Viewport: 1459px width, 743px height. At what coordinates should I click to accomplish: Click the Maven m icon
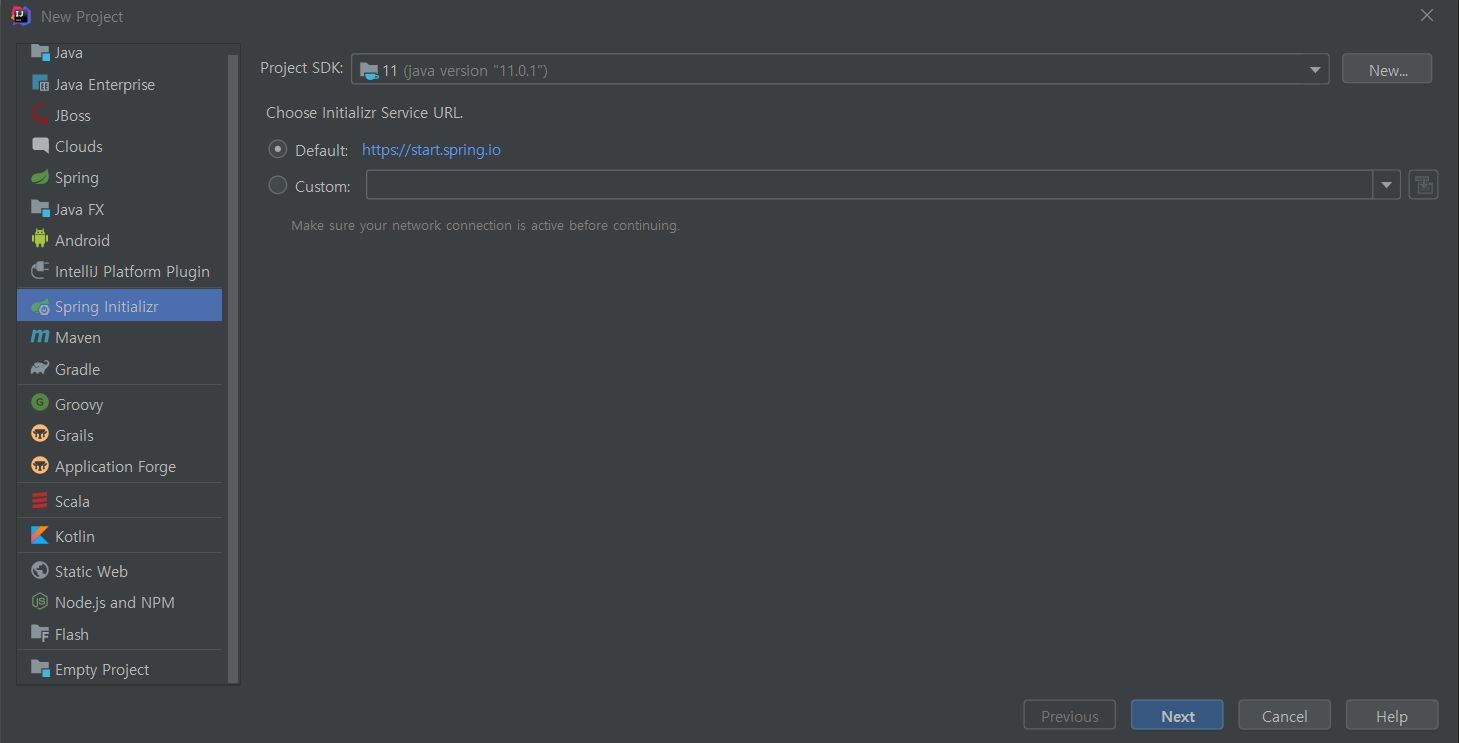(x=40, y=337)
